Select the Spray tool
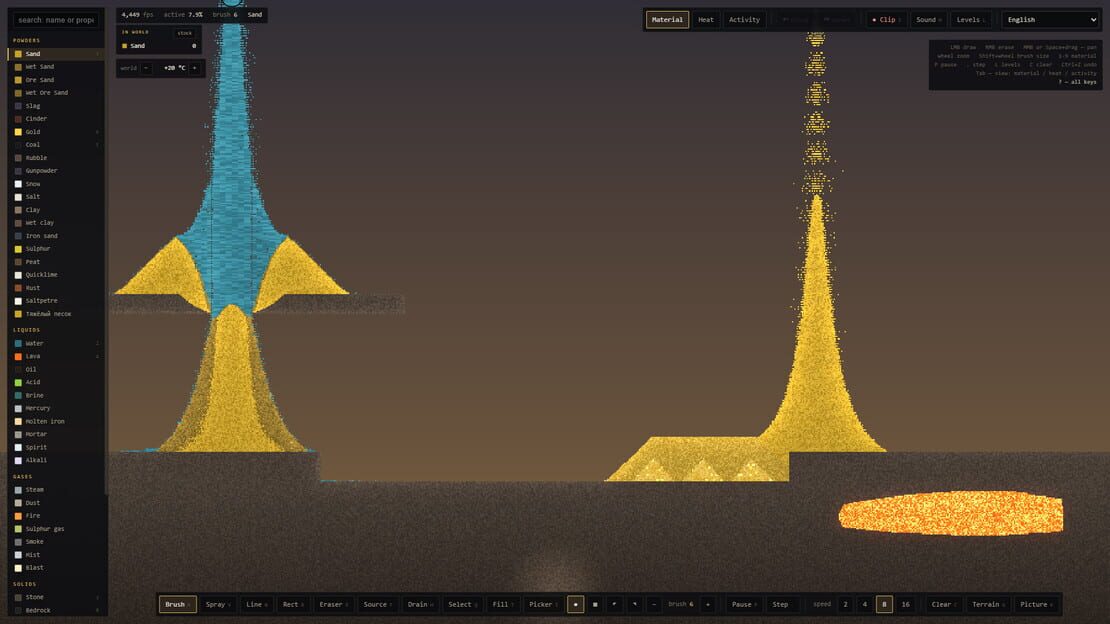This screenshot has width=1110, height=624. [217, 604]
